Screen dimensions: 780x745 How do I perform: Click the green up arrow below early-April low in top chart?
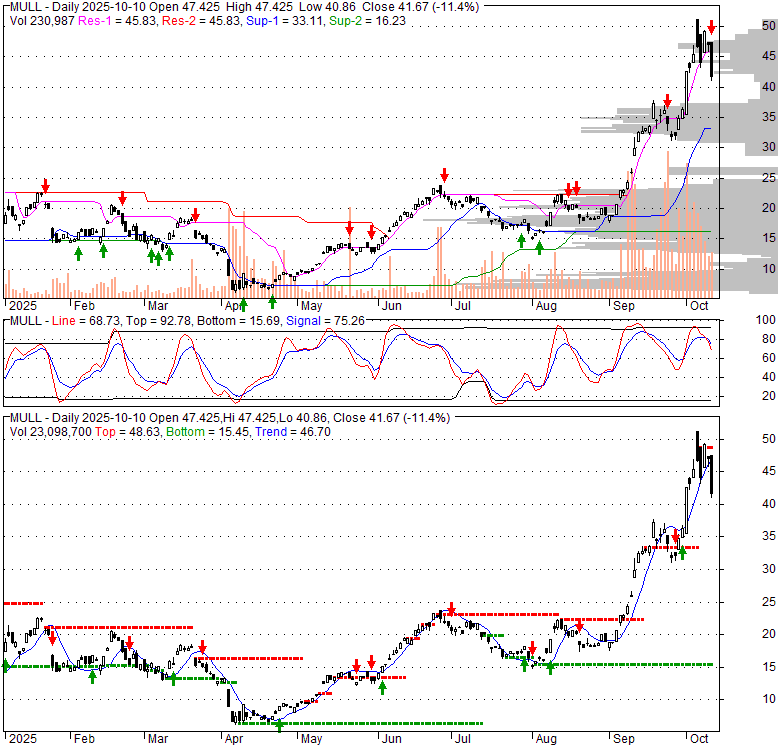click(242, 305)
